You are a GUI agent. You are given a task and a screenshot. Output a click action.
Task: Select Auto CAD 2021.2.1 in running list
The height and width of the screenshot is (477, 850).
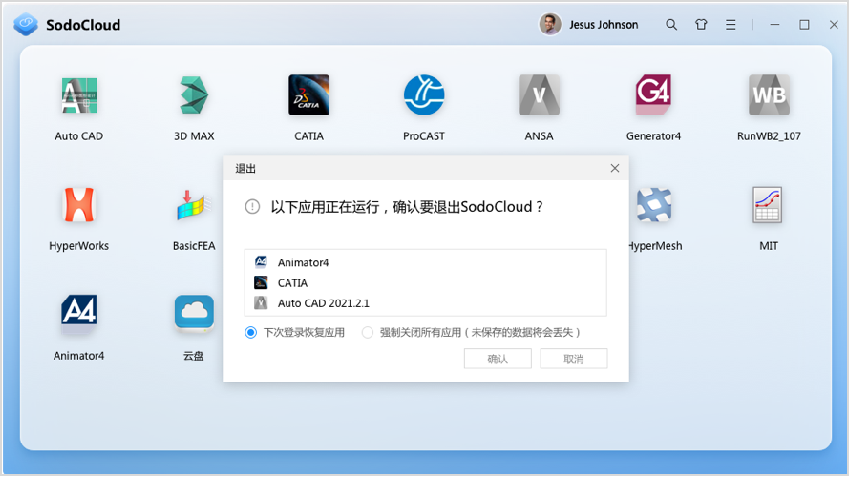tap(316, 303)
